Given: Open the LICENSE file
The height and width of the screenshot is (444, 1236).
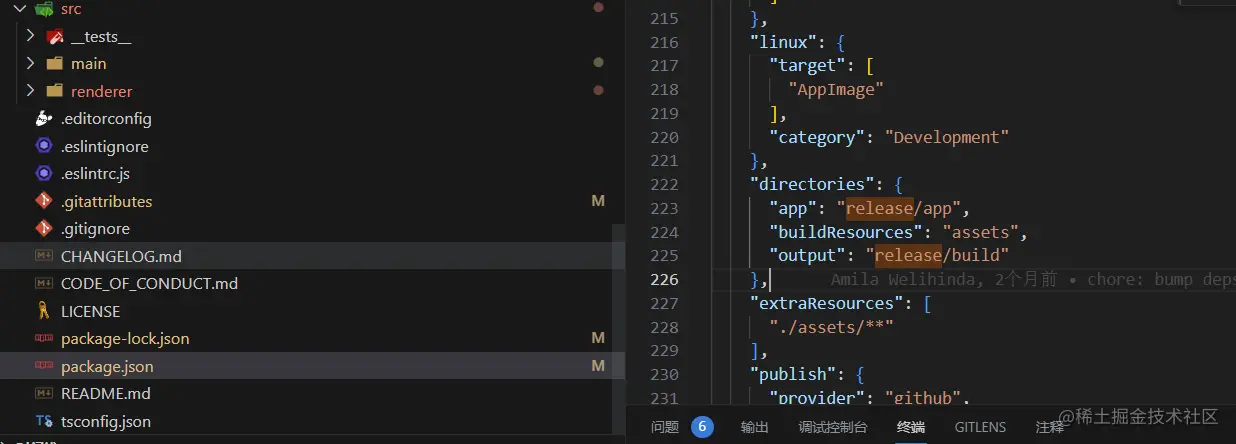Looking at the screenshot, I should coord(90,311).
